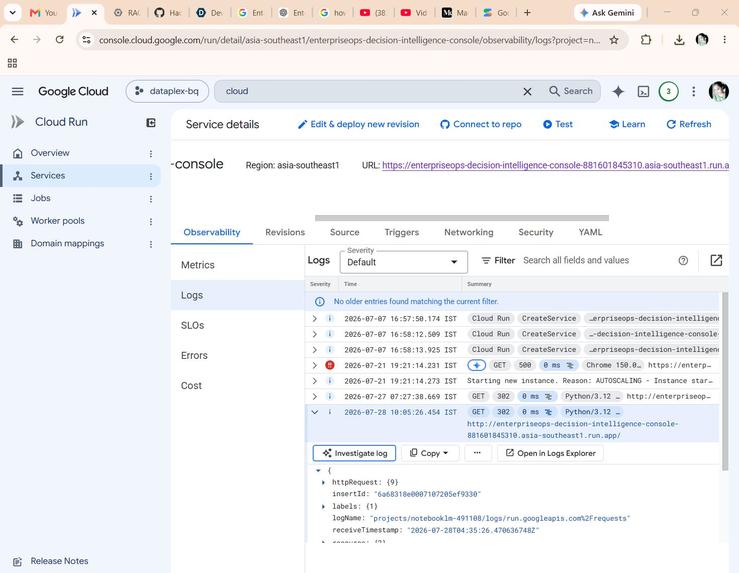739x573 pixels.
Task: Click Refresh on Service details
Action: click(x=689, y=124)
